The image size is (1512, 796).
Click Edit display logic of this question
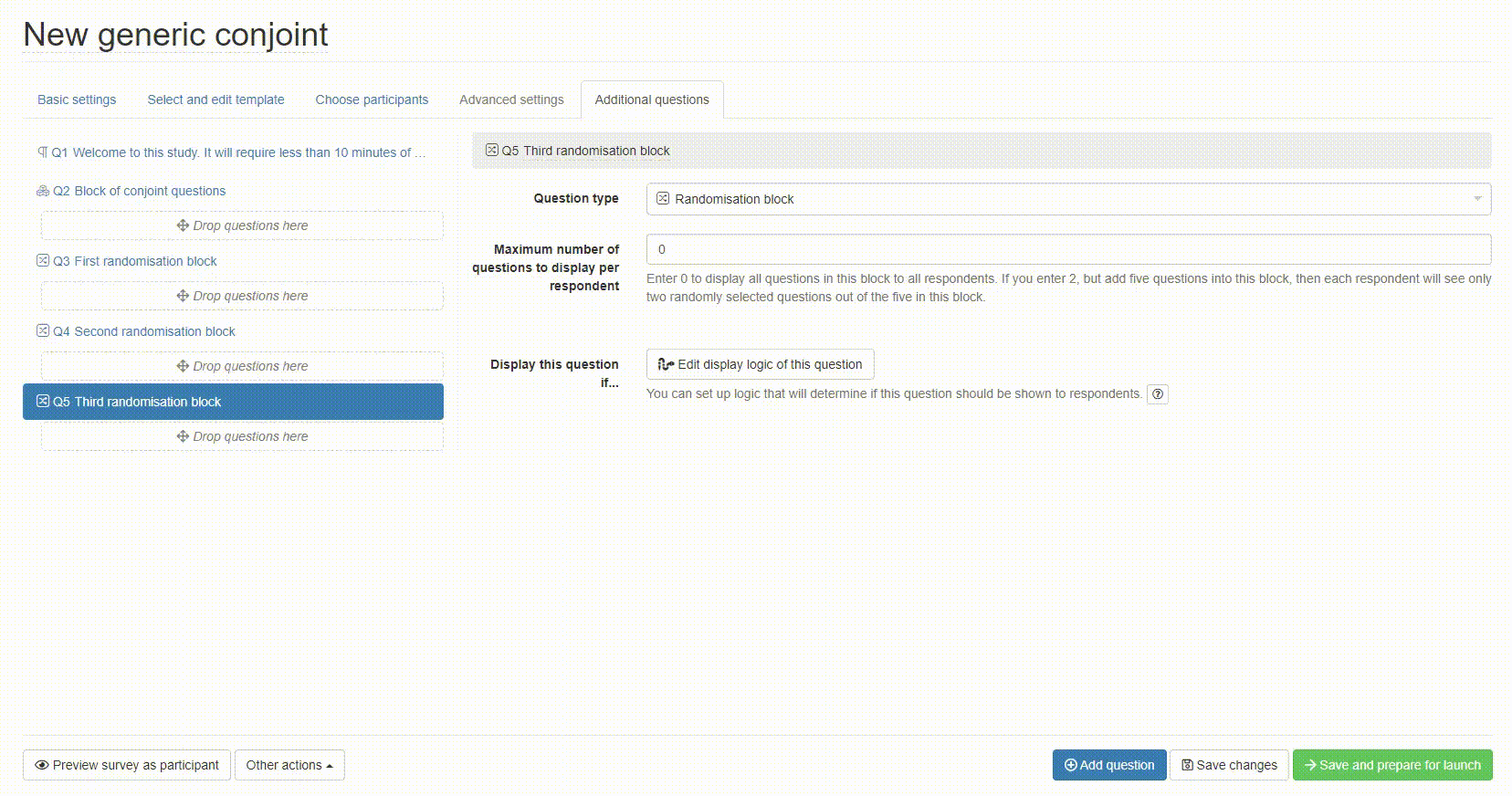pyautogui.click(x=760, y=364)
